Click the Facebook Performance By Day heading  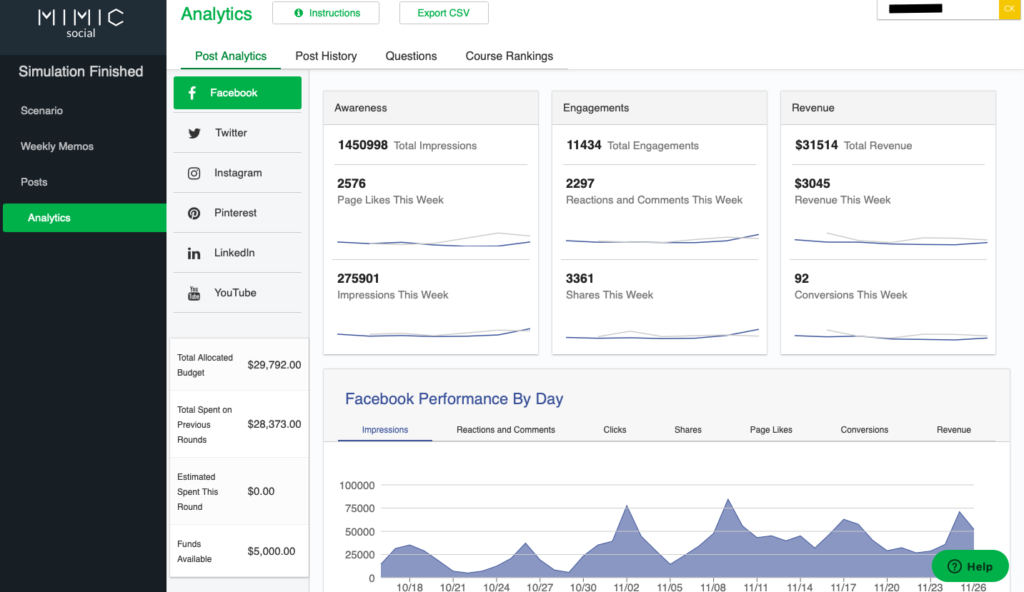(x=454, y=399)
